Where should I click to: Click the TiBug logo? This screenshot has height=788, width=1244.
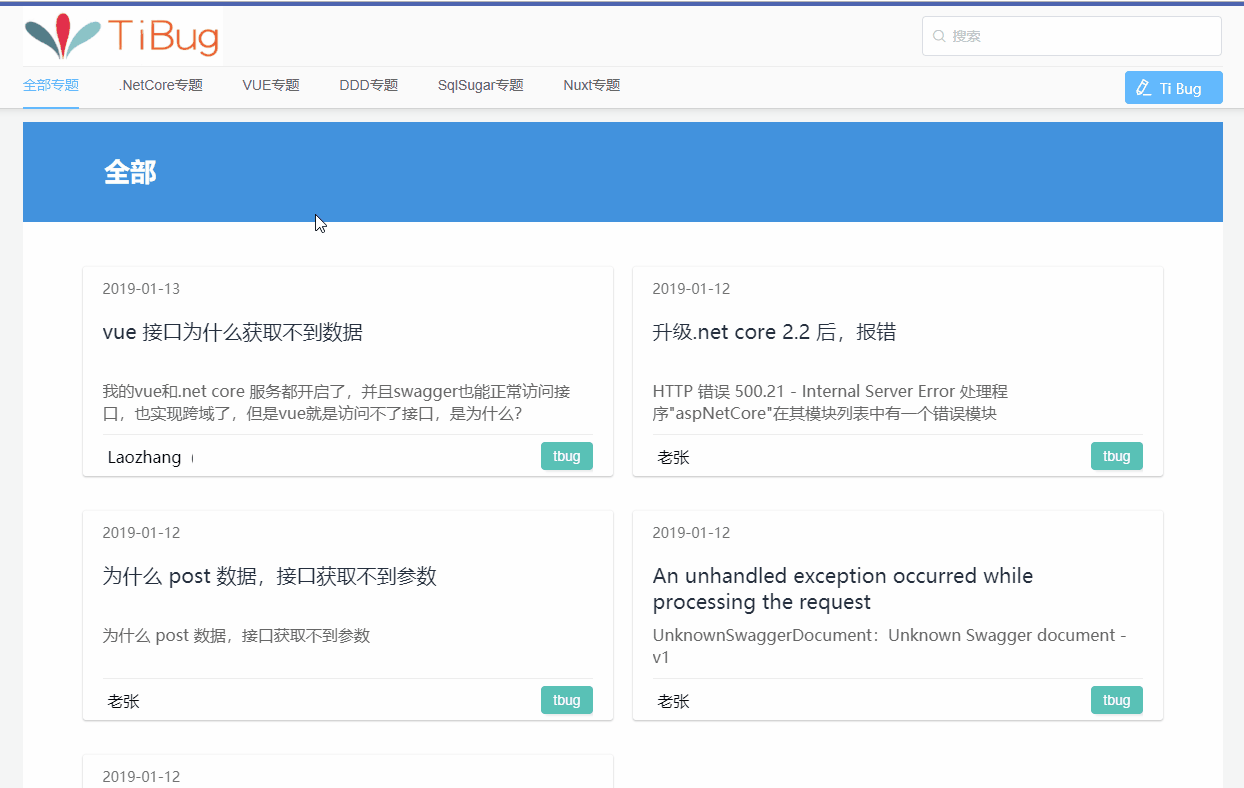pyautogui.click(x=121, y=36)
